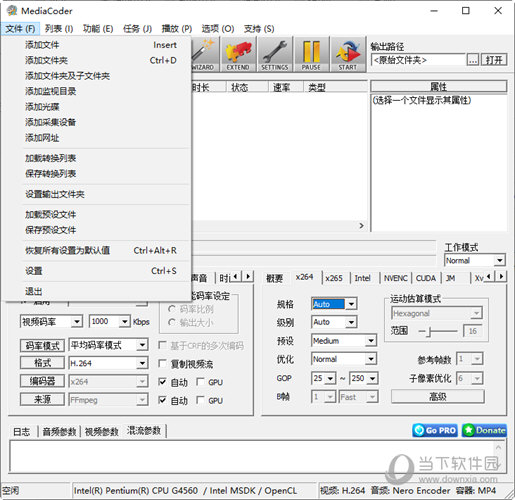Open 平均码率模式 dropdown

point(142,345)
